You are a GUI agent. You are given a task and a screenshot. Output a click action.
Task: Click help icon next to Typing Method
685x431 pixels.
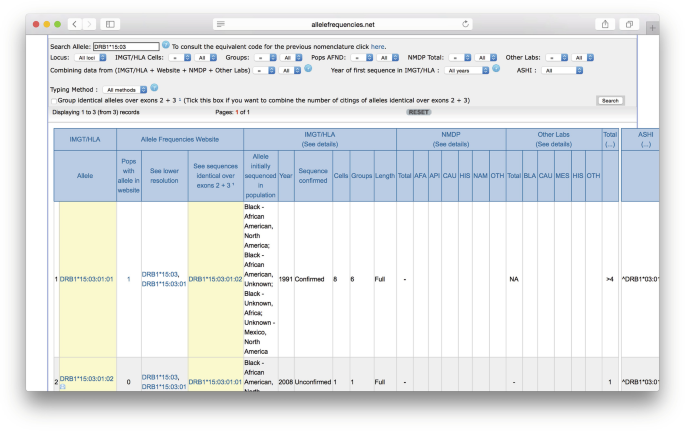coord(154,89)
